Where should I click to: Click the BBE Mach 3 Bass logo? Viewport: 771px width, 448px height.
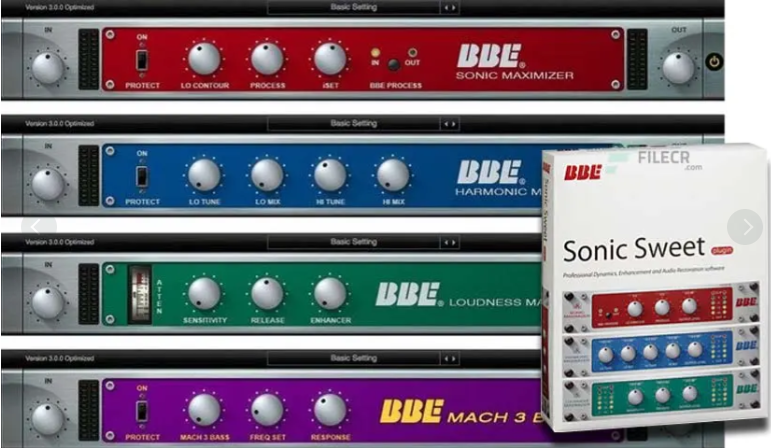pyautogui.click(x=460, y=412)
